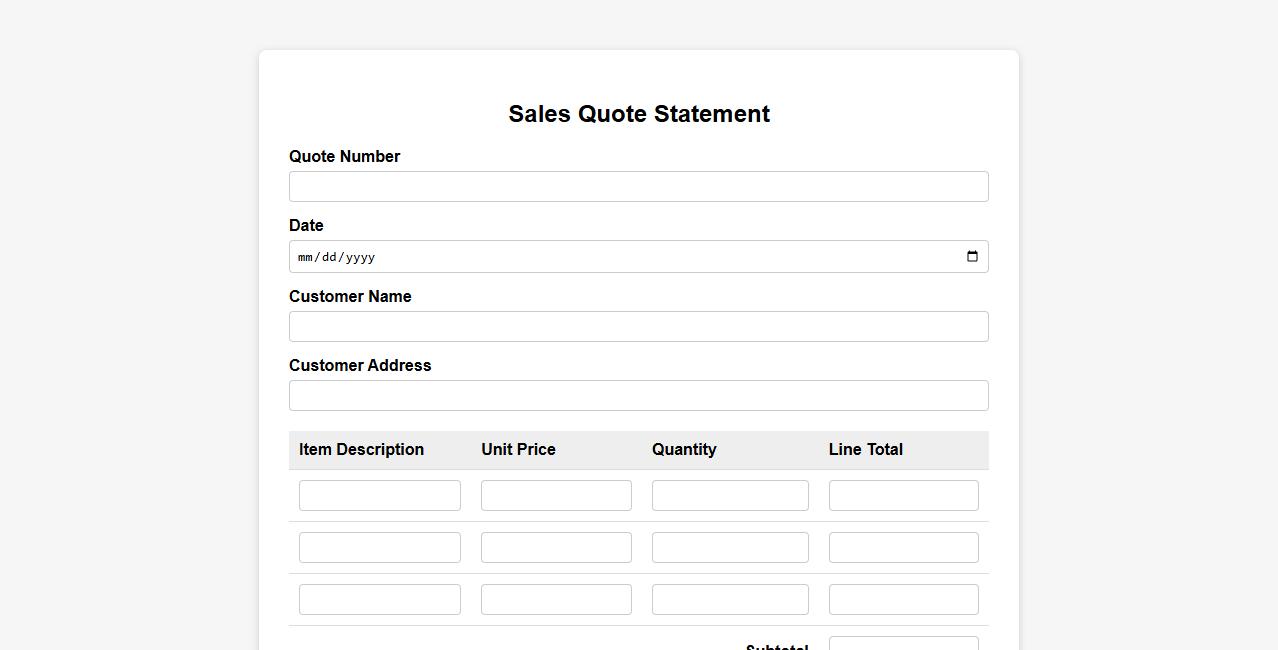The image size is (1278, 650).
Task: Select second row Quantity input
Action: point(730,548)
